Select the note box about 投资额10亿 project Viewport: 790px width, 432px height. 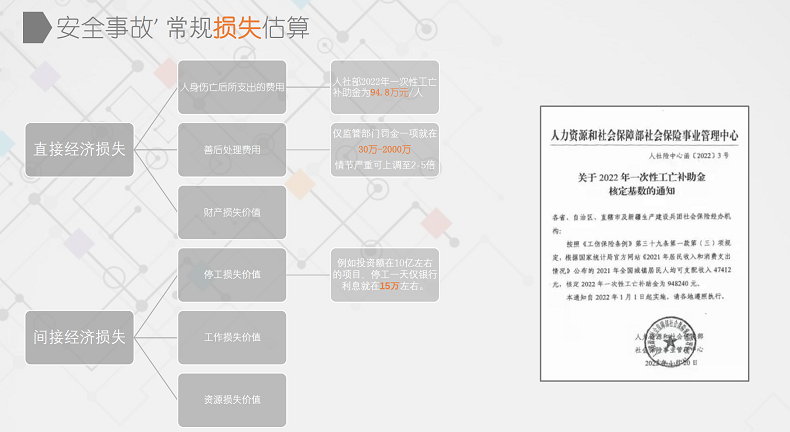click(x=385, y=274)
